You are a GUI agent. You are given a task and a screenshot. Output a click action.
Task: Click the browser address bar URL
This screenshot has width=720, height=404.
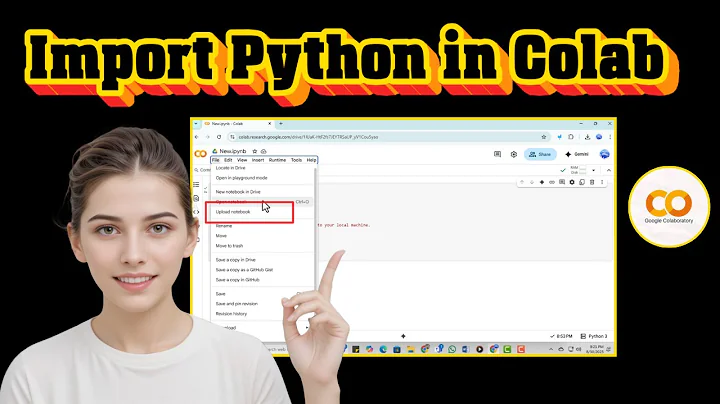(308, 137)
